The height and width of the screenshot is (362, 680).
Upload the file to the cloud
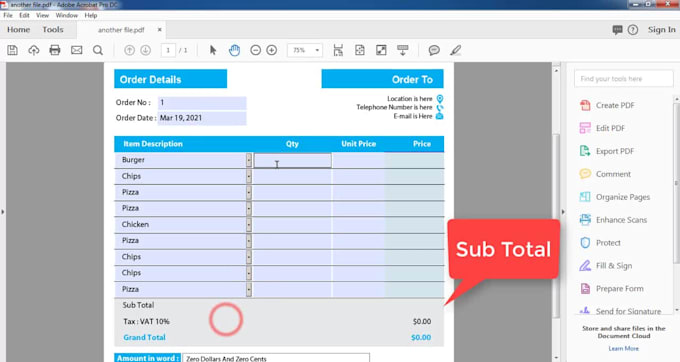34,50
